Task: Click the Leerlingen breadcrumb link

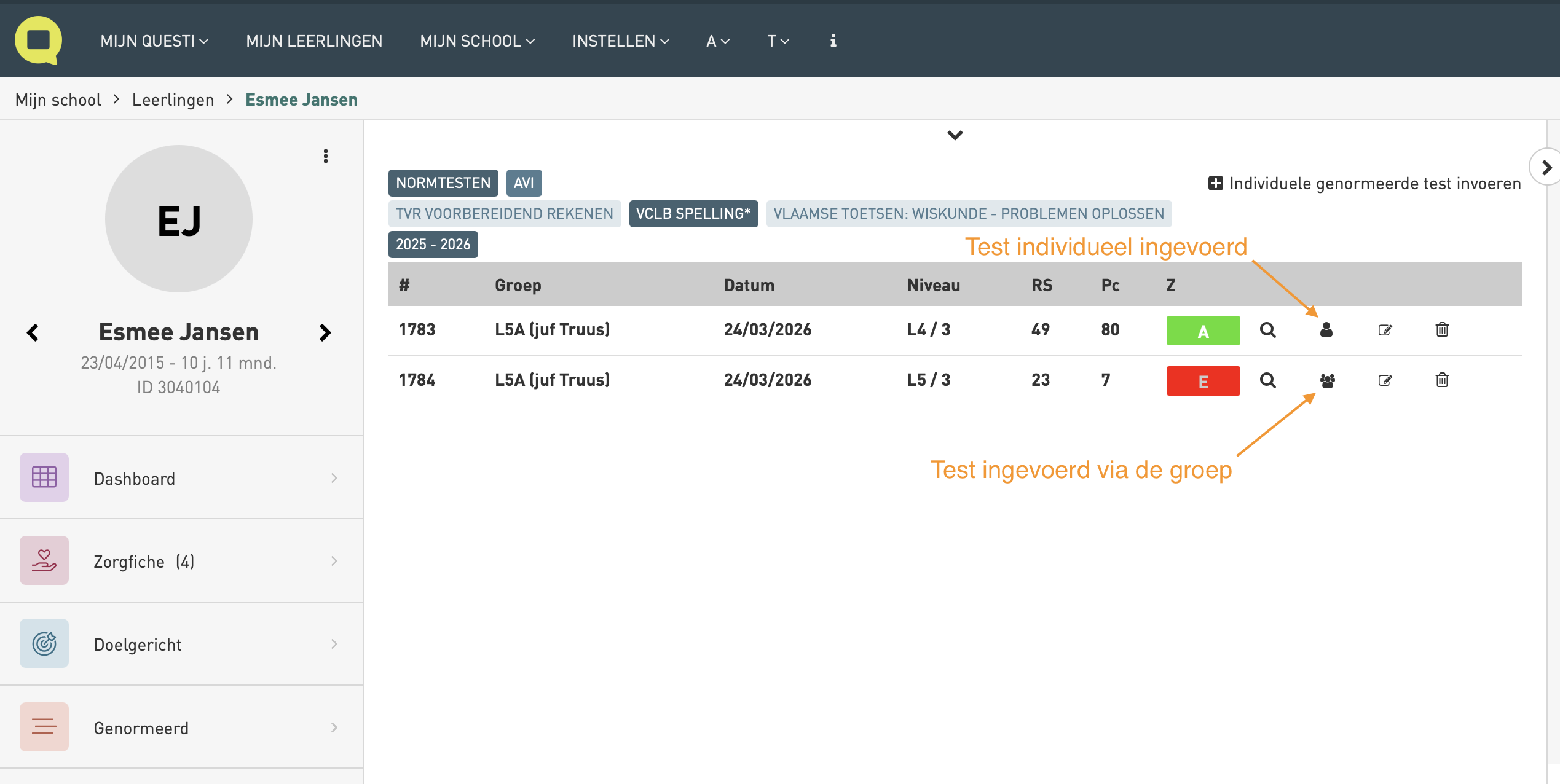Action: point(173,100)
